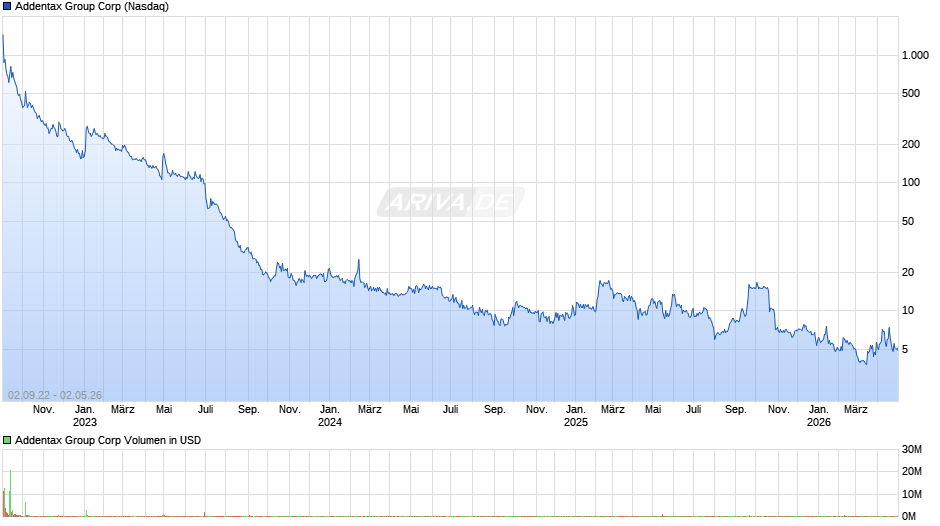
Task: Click the 'Jan. 2023' time axis label
Action: click(x=85, y=416)
